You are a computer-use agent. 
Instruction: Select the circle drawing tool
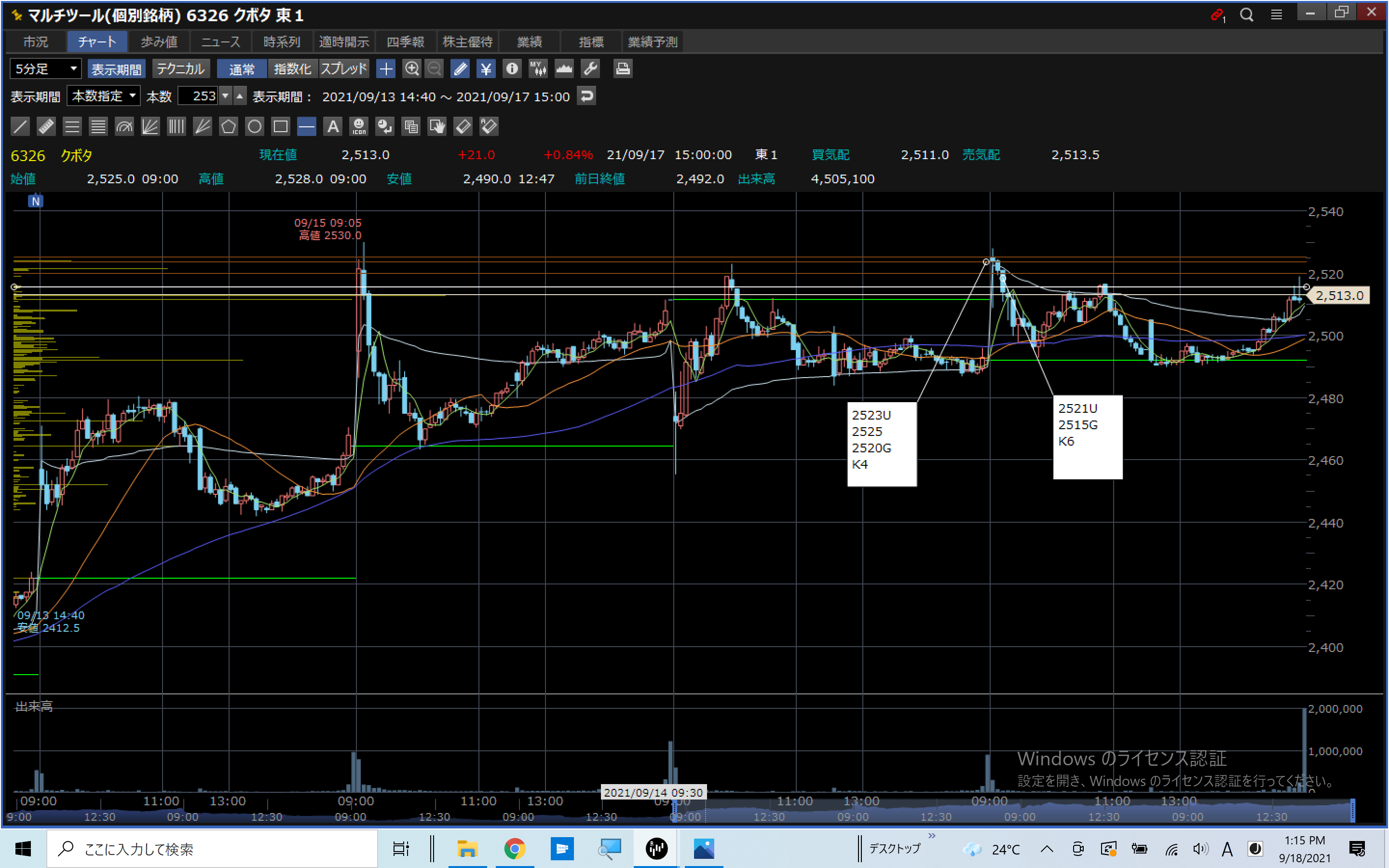pyautogui.click(x=254, y=126)
